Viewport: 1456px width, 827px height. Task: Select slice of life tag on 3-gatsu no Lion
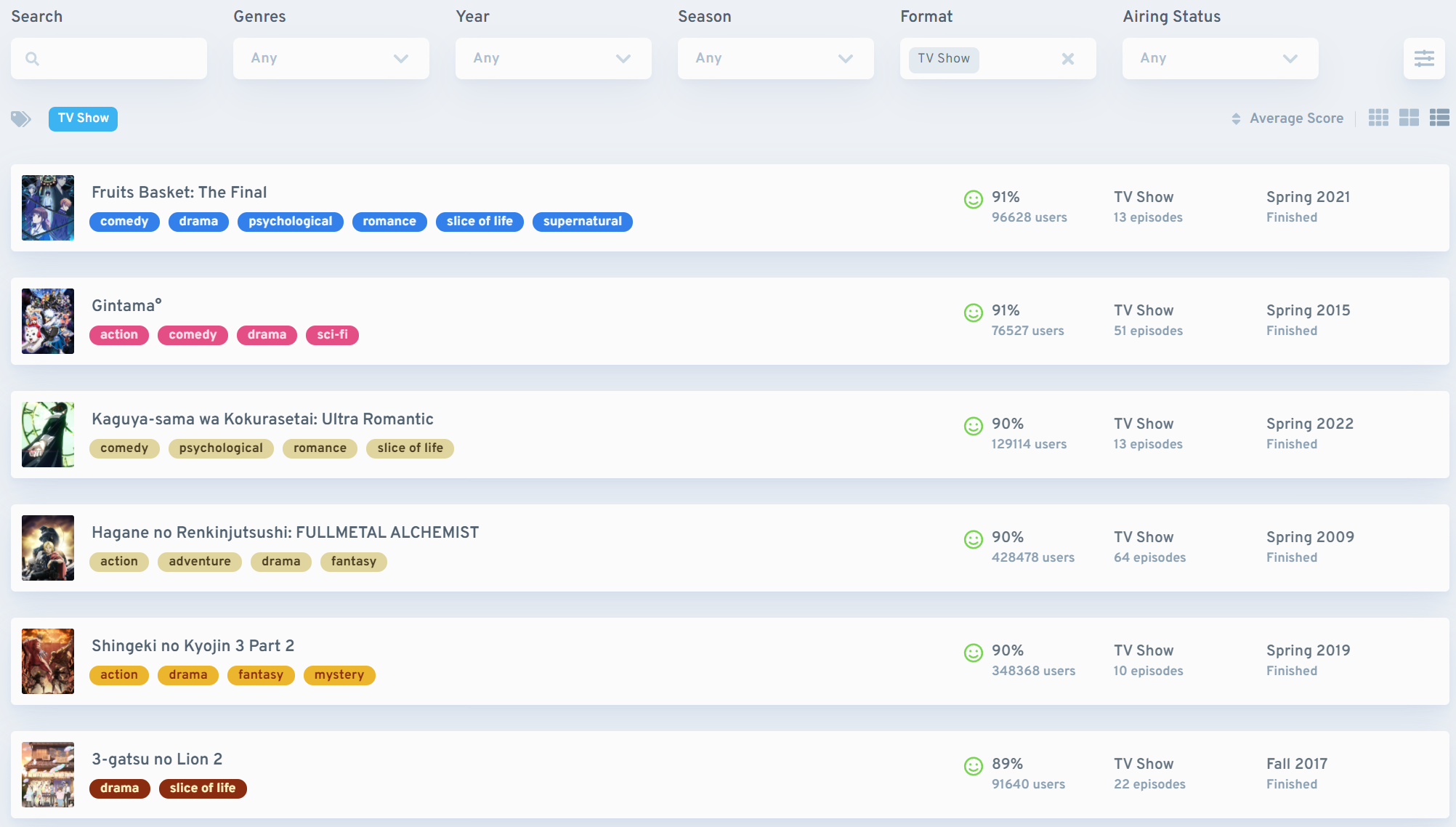[203, 788]
